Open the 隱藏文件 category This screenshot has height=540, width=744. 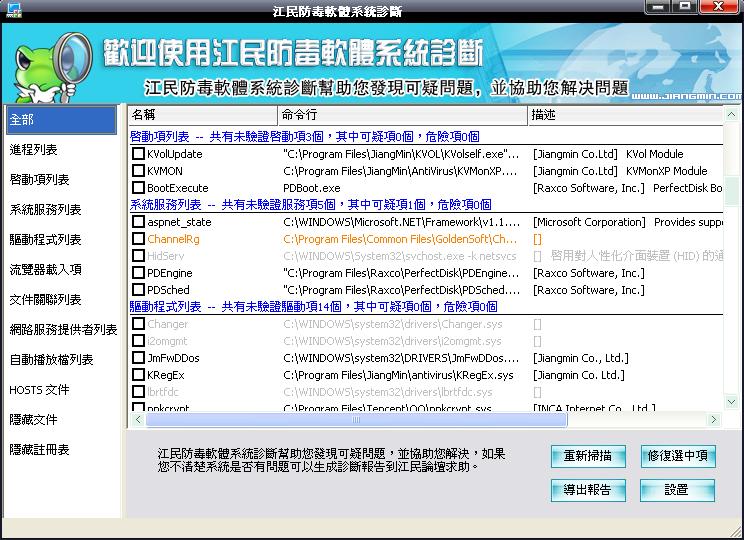(x=33, y=419)
